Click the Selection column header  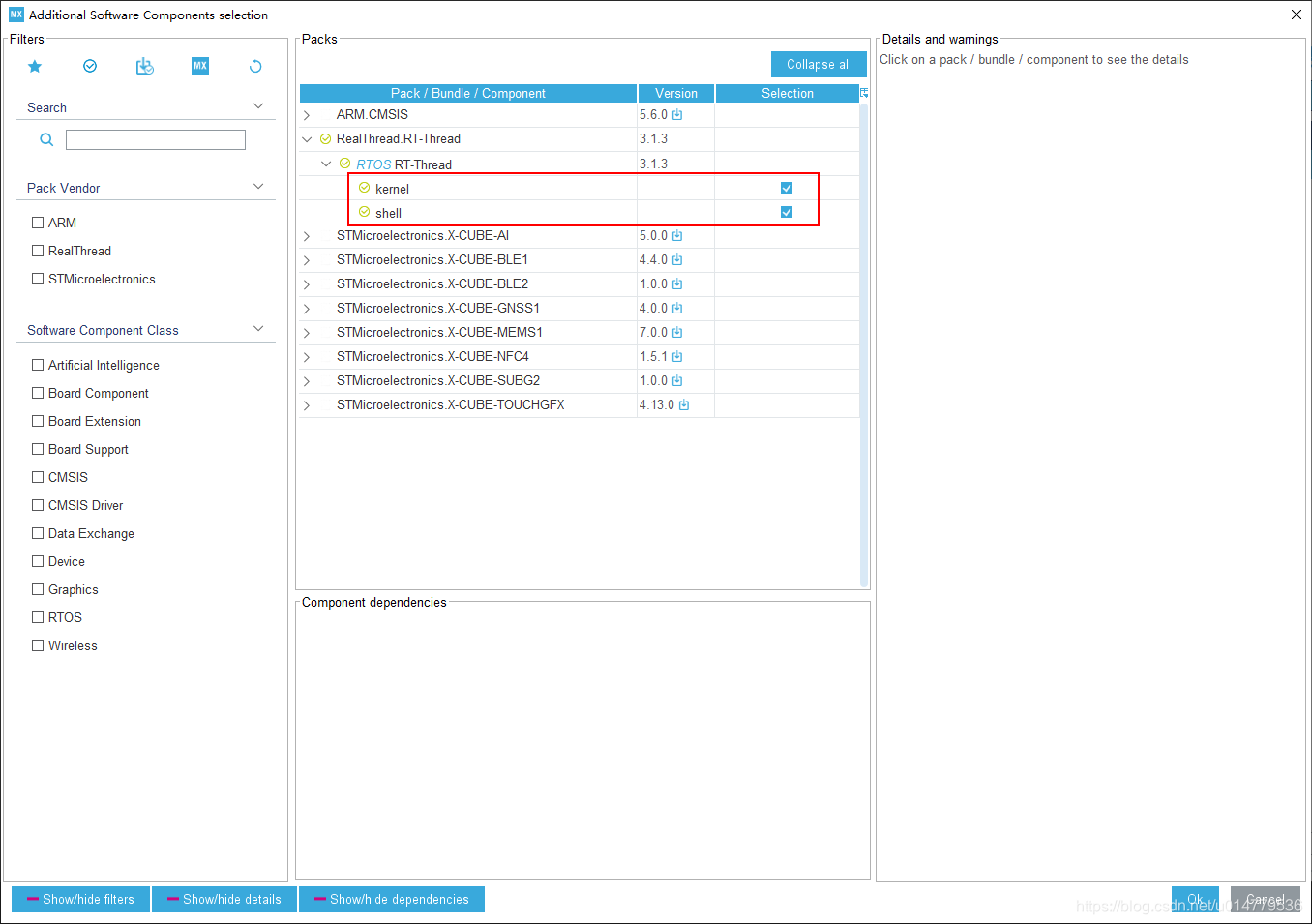point(788,93)
